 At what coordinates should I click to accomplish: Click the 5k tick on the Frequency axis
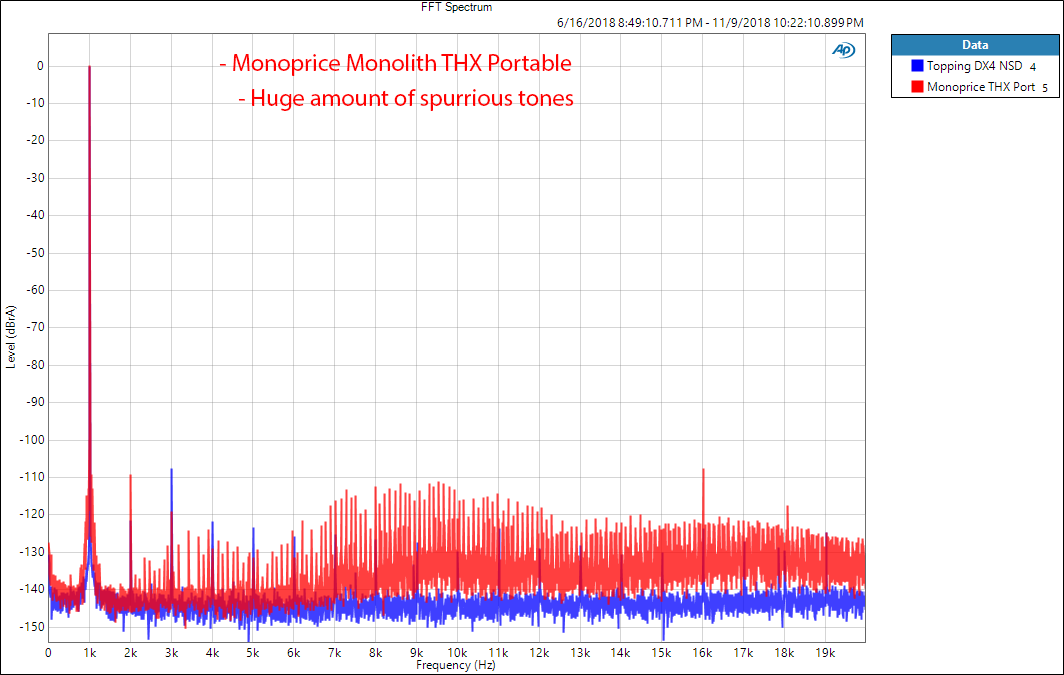(252, 653)
